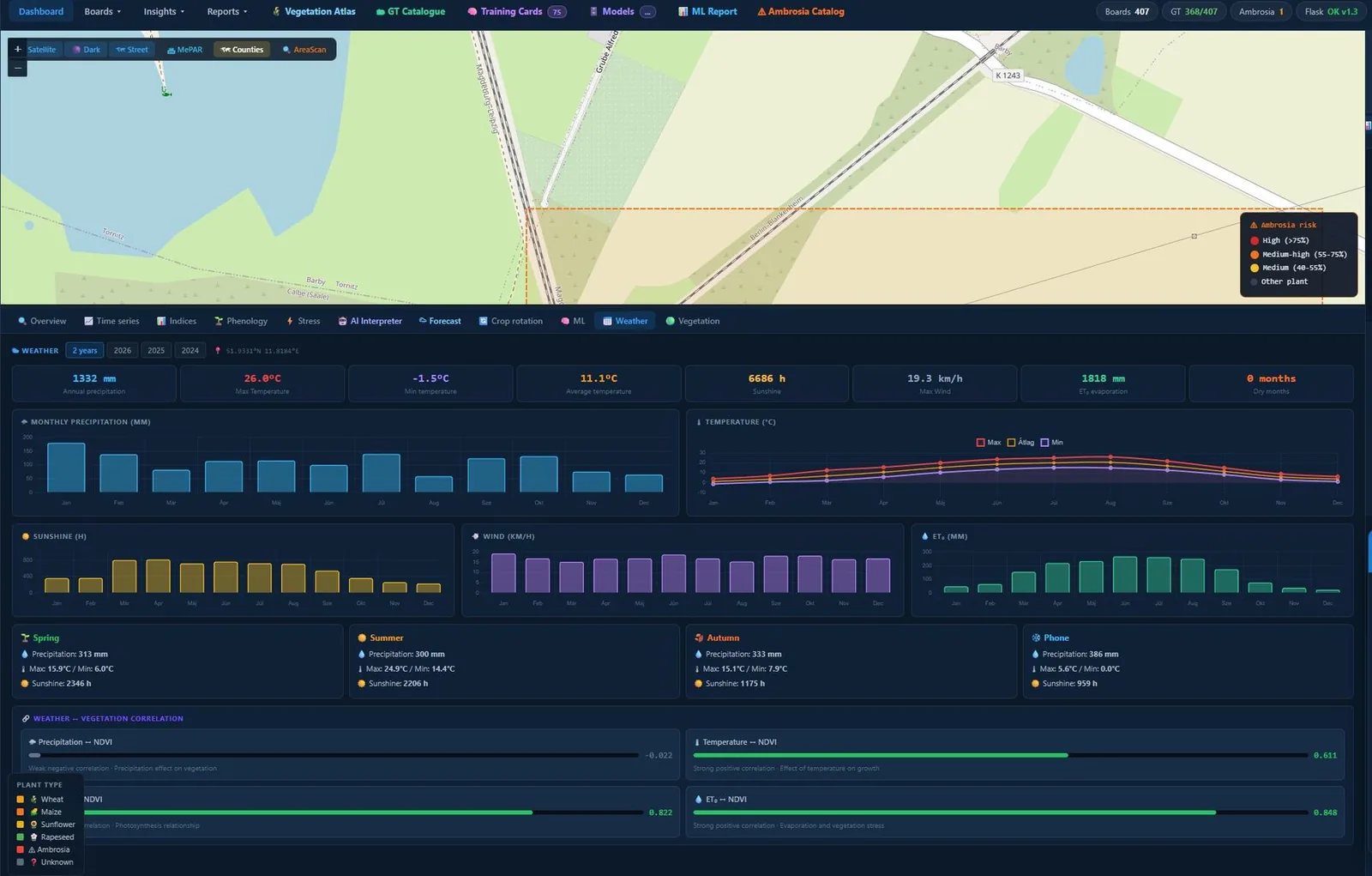Image resolution: width=1372 pixels, height=876 pixels.
Task: Click the K 1243 road label on map
Action: click(x=1008, y=76)
